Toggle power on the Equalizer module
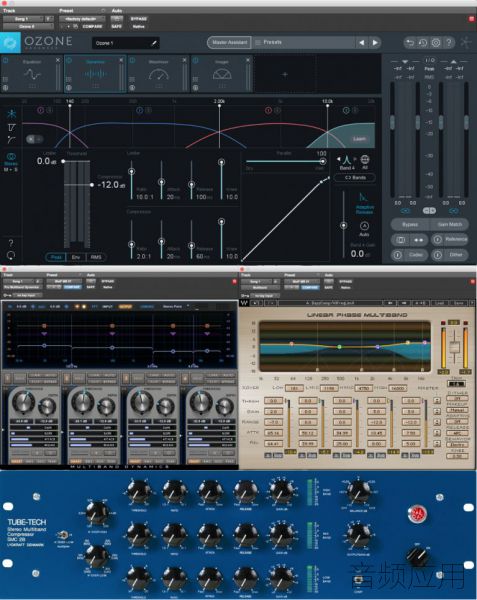Image resolution: width=477 pixels, height=600 pixels. (6, 60)
